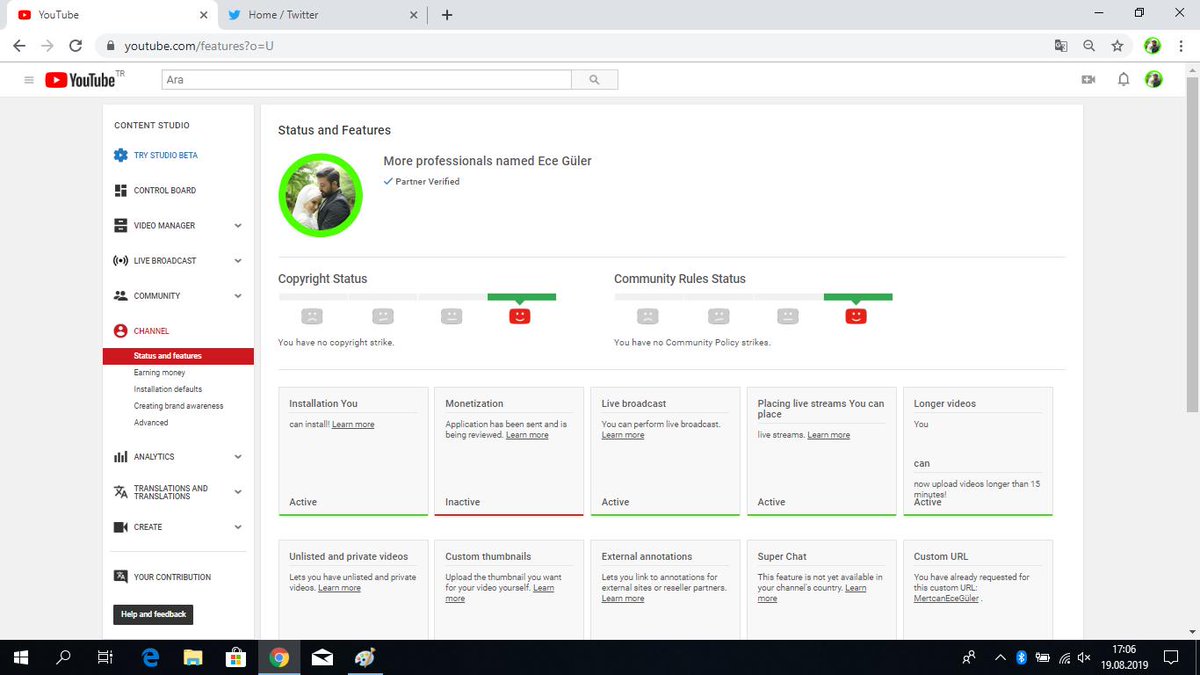
Task: Open a new browser tab
Action: tap(447, 15)
